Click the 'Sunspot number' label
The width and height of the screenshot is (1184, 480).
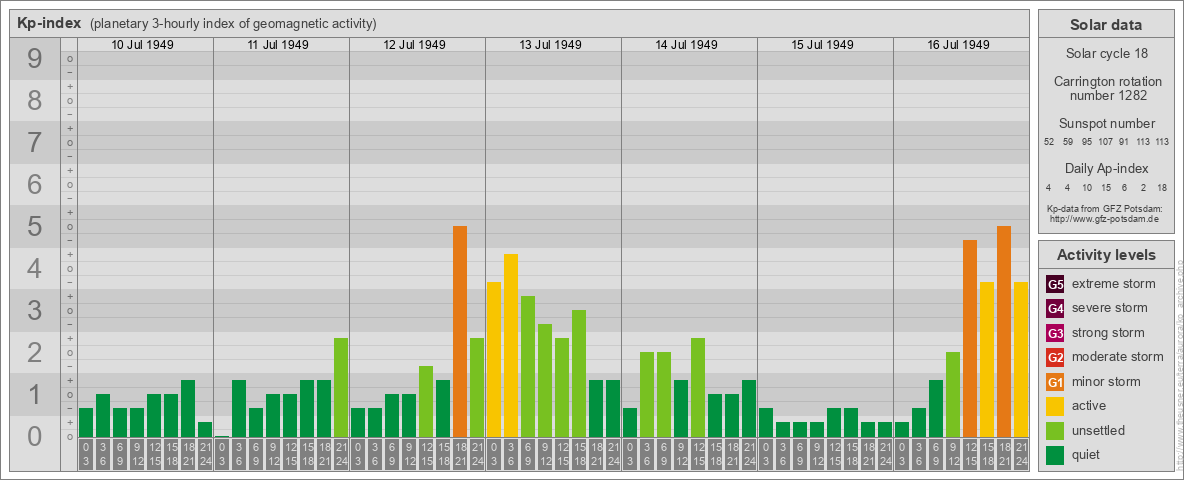[x=1106, y=123]
